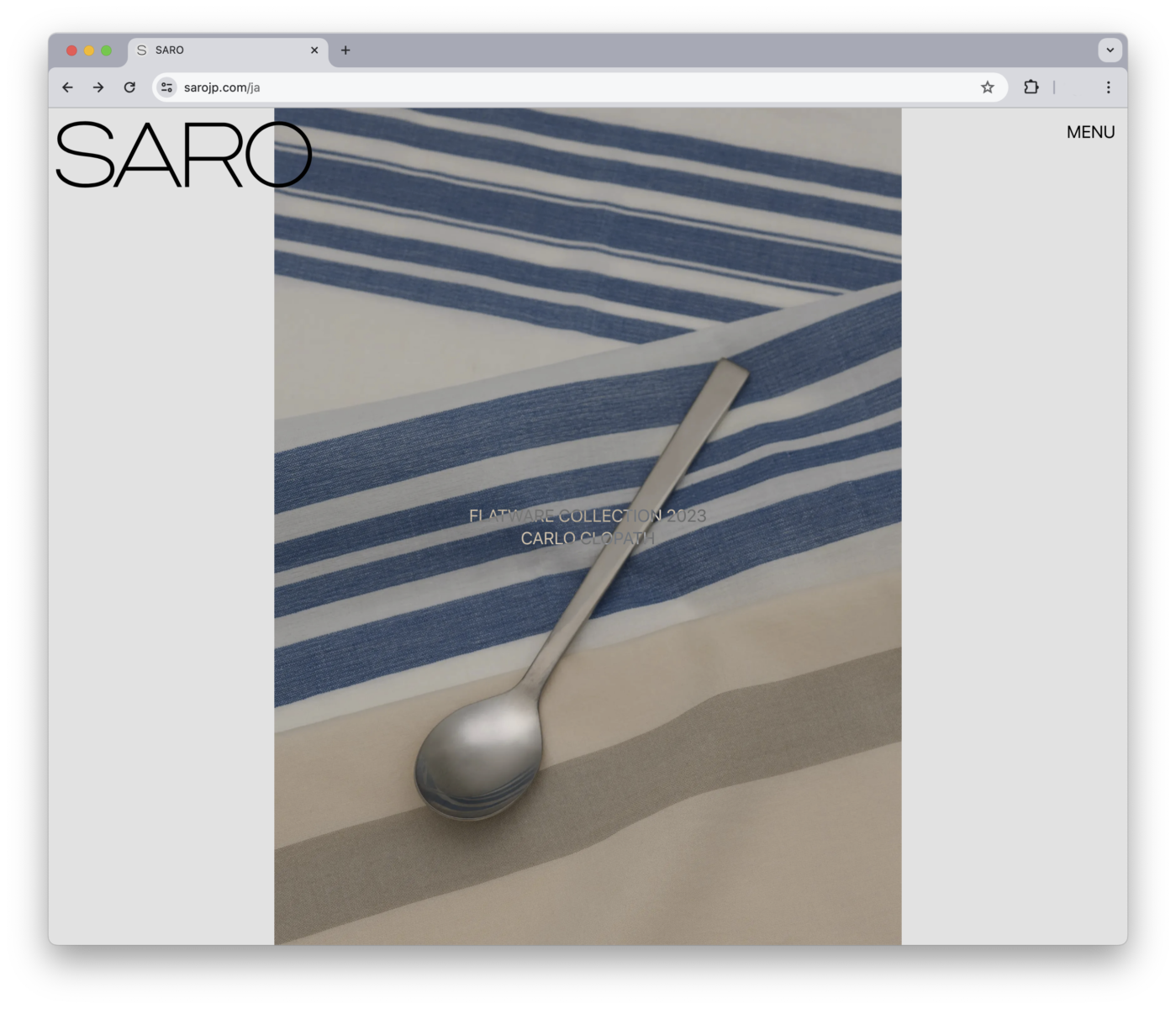The width and height of the screenshot is (1176, 1009).
Task: Expand the tab search dropdown chevron
Action: pos(1110,50)
